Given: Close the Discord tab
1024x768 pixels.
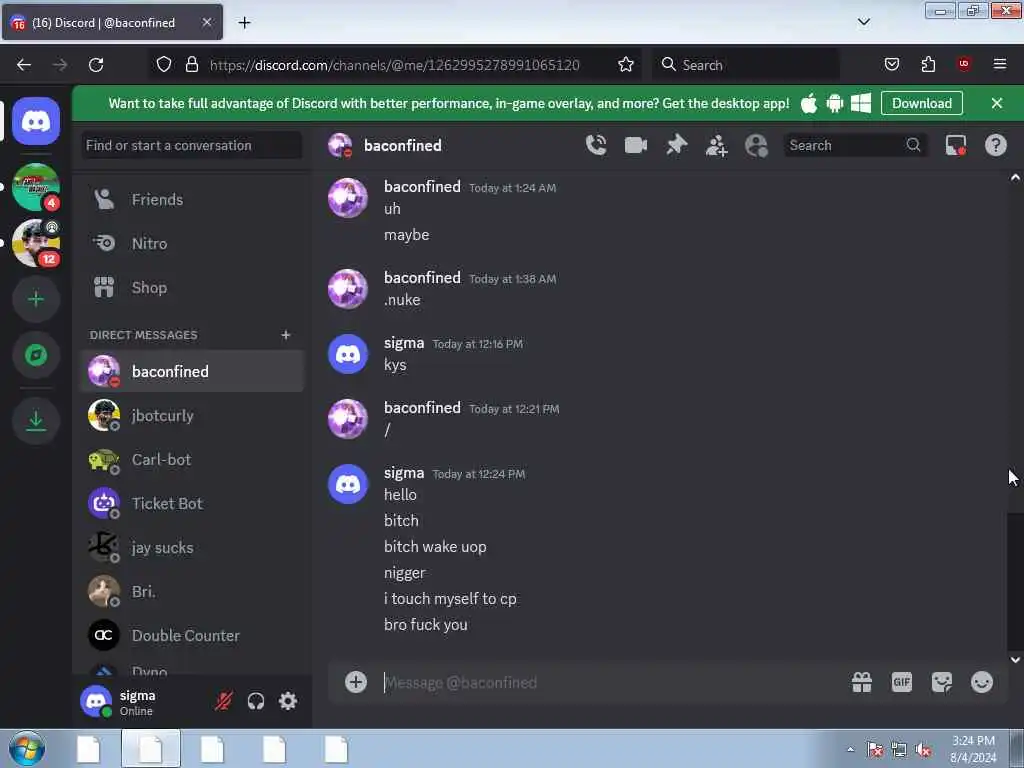Looking at the screenshot, I should pyautogui.click(x=206, y=22).
